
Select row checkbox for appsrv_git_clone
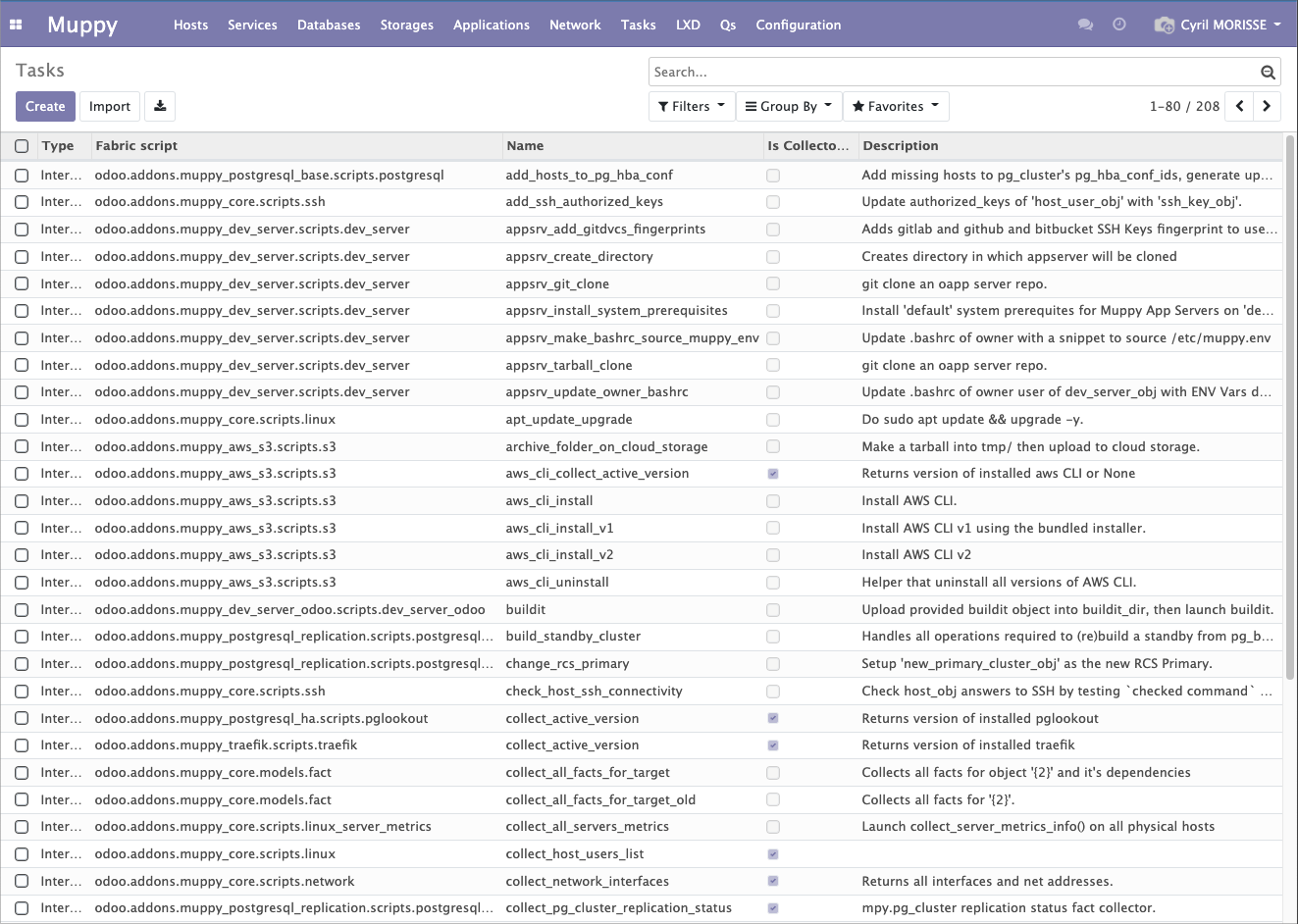coord(22,284)
